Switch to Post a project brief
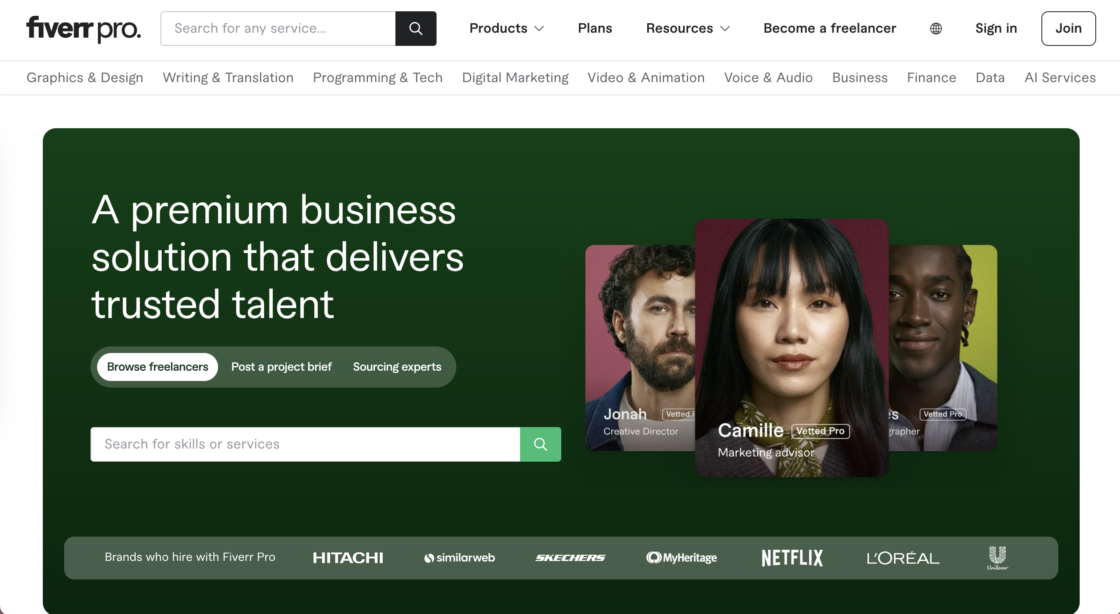This screenshot has width=1120, height=614. pos(281,367)
